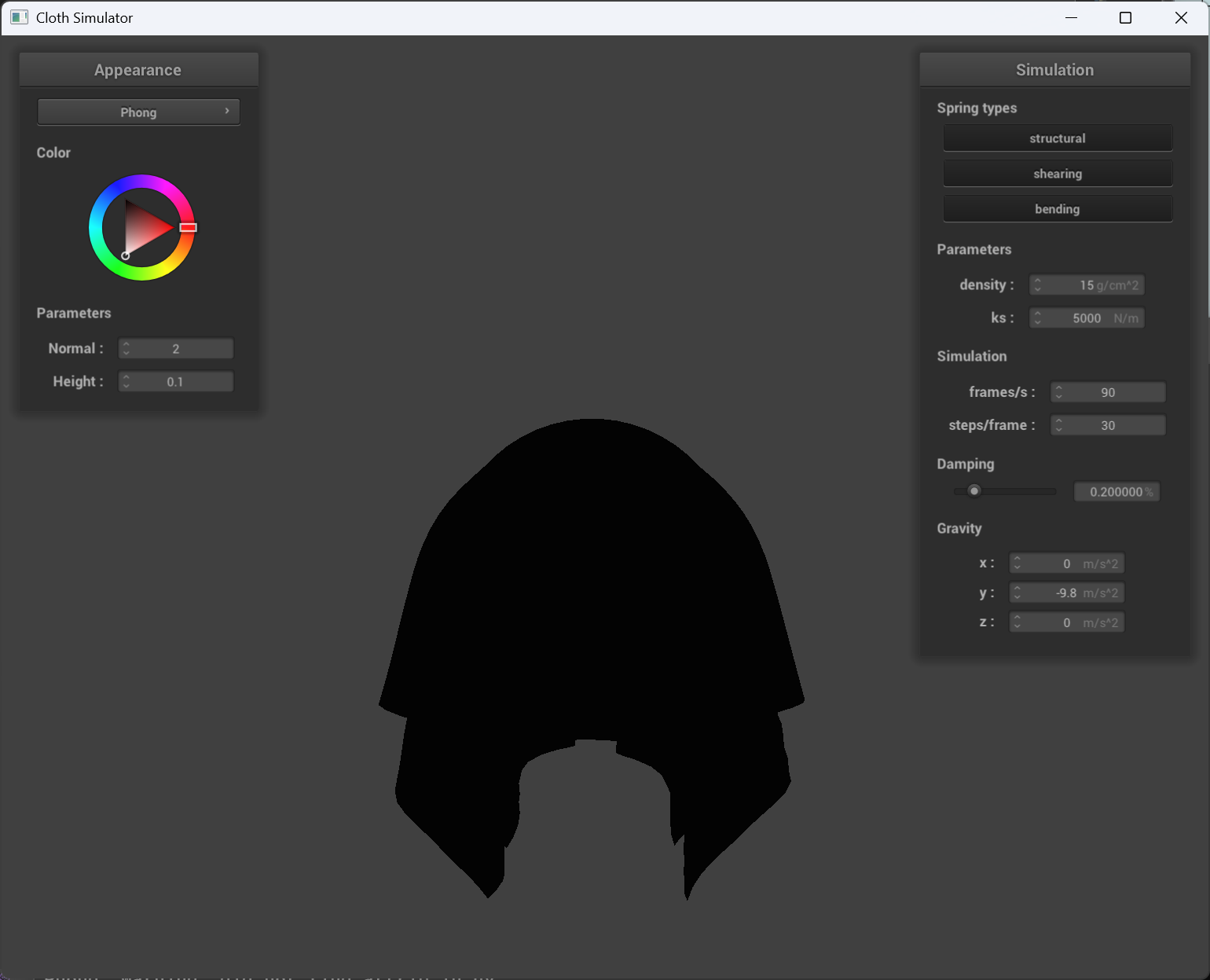Click the 'Gravity' section label
Viewport: 1210px width, 980px height.
(959, 528)
